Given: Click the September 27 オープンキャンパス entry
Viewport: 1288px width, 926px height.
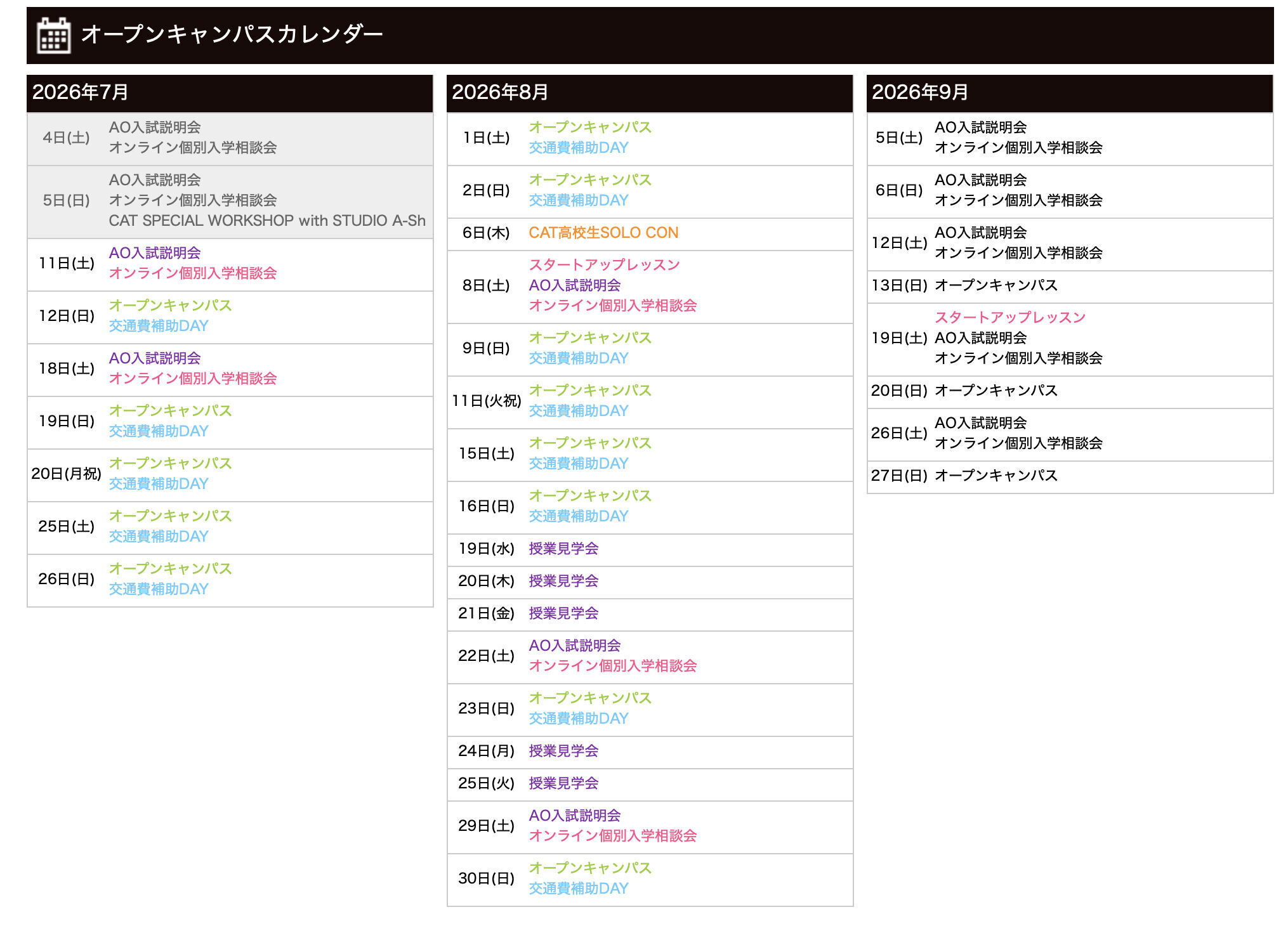Looking at the screenshot, I should click(996, 476).
